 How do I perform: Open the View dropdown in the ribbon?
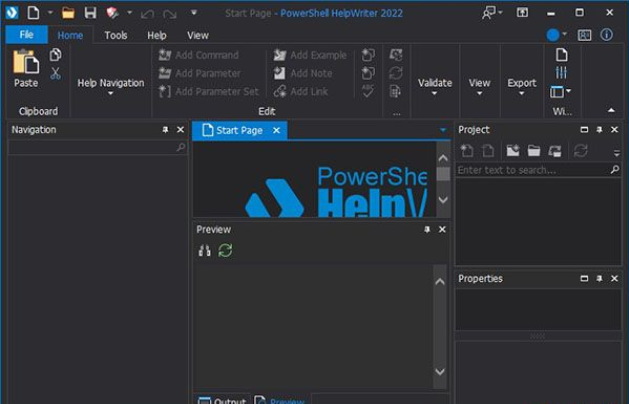pyautogui.click(x=480, y=88)
